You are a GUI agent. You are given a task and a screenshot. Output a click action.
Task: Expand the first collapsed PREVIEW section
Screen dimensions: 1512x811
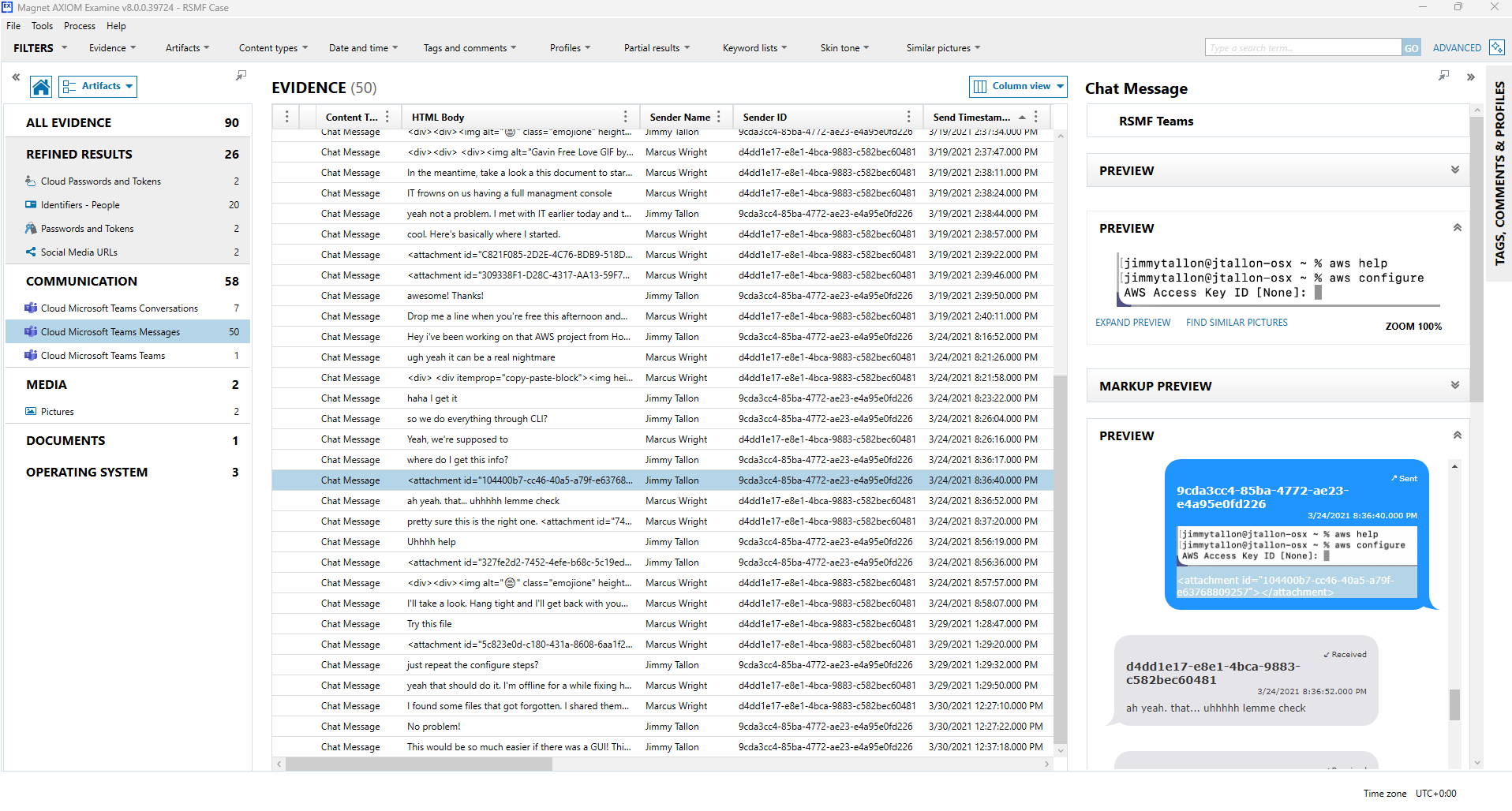[x=1454, y=170]
